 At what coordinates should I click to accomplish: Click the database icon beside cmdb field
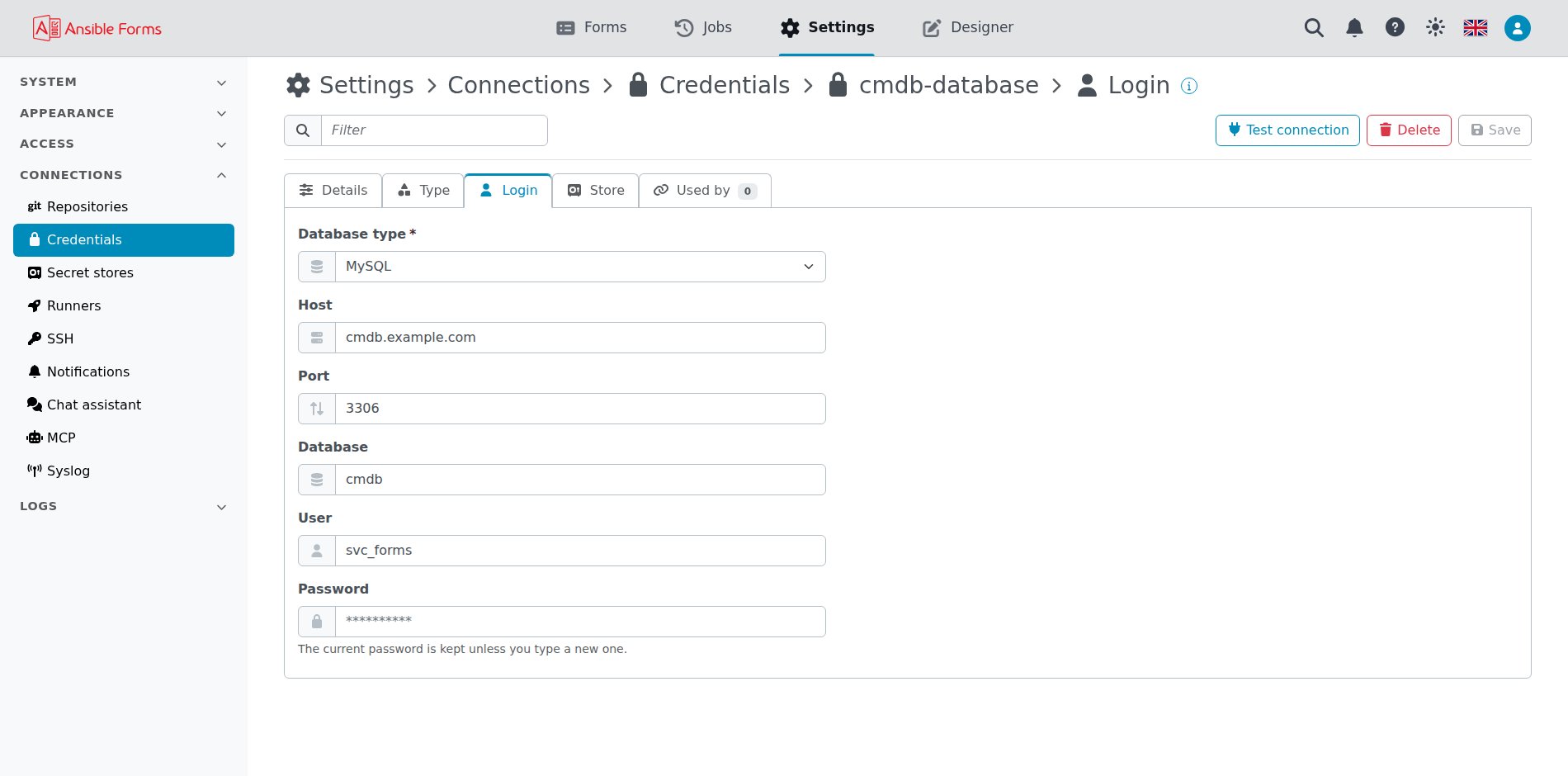click(317, 480)
